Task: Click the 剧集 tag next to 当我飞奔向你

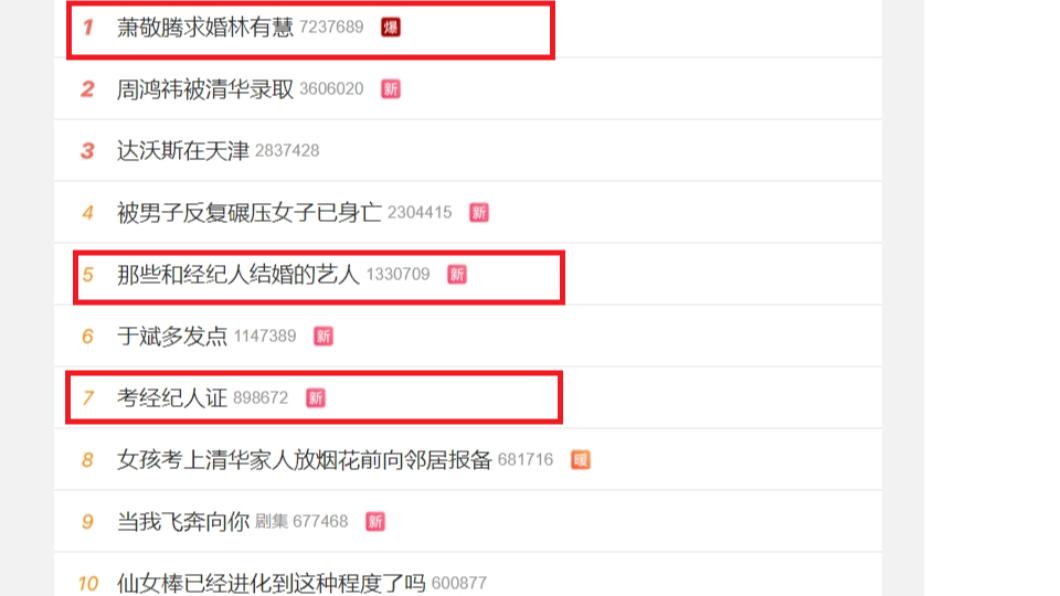Action: click(271, 522)
